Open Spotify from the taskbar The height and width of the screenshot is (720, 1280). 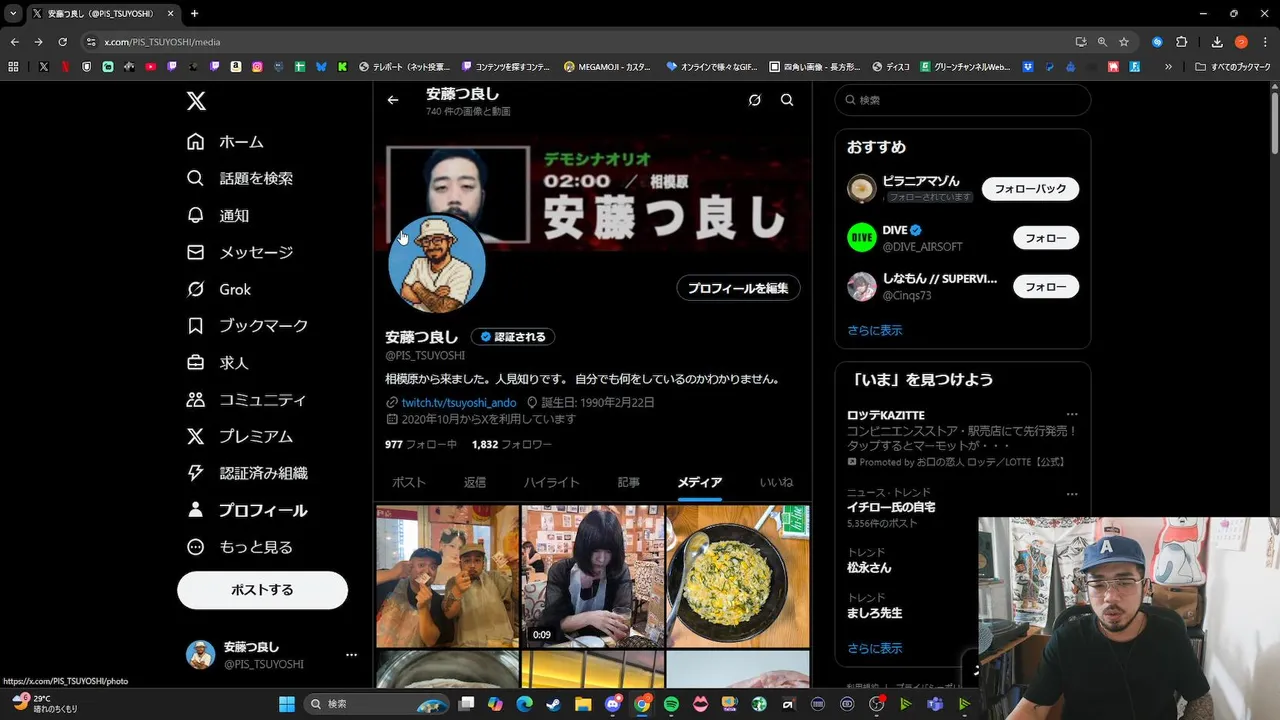pos(671,704)
